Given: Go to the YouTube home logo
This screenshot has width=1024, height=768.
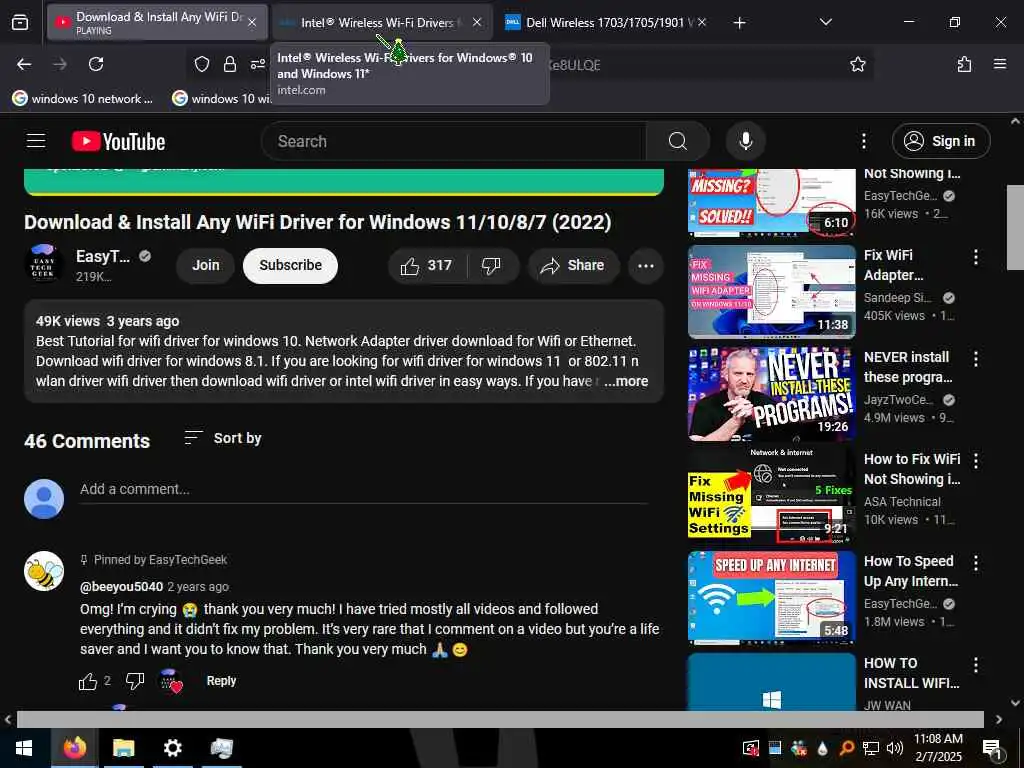Looking at the screenshot, I should (x=118, y=141).
